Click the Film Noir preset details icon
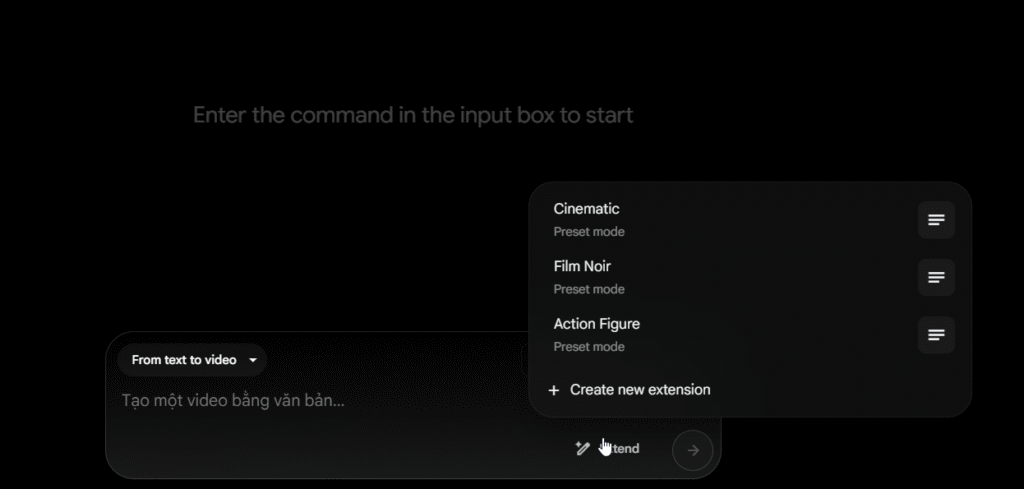Screen dimensions: 1024x489 pyautogui.click(x=936, y=277)
